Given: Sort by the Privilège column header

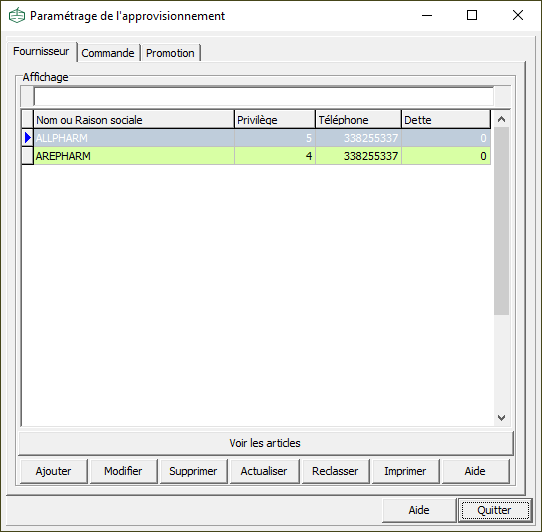Looking at the screenshot, I should tap(275, 120).
